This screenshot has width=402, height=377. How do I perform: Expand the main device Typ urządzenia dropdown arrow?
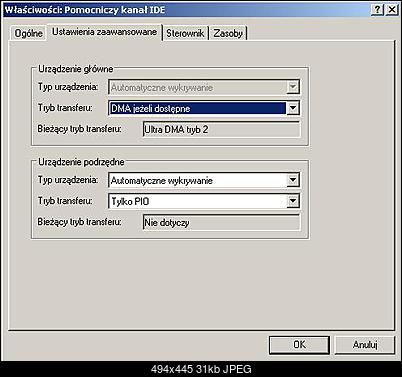click(x=293, y=87)
